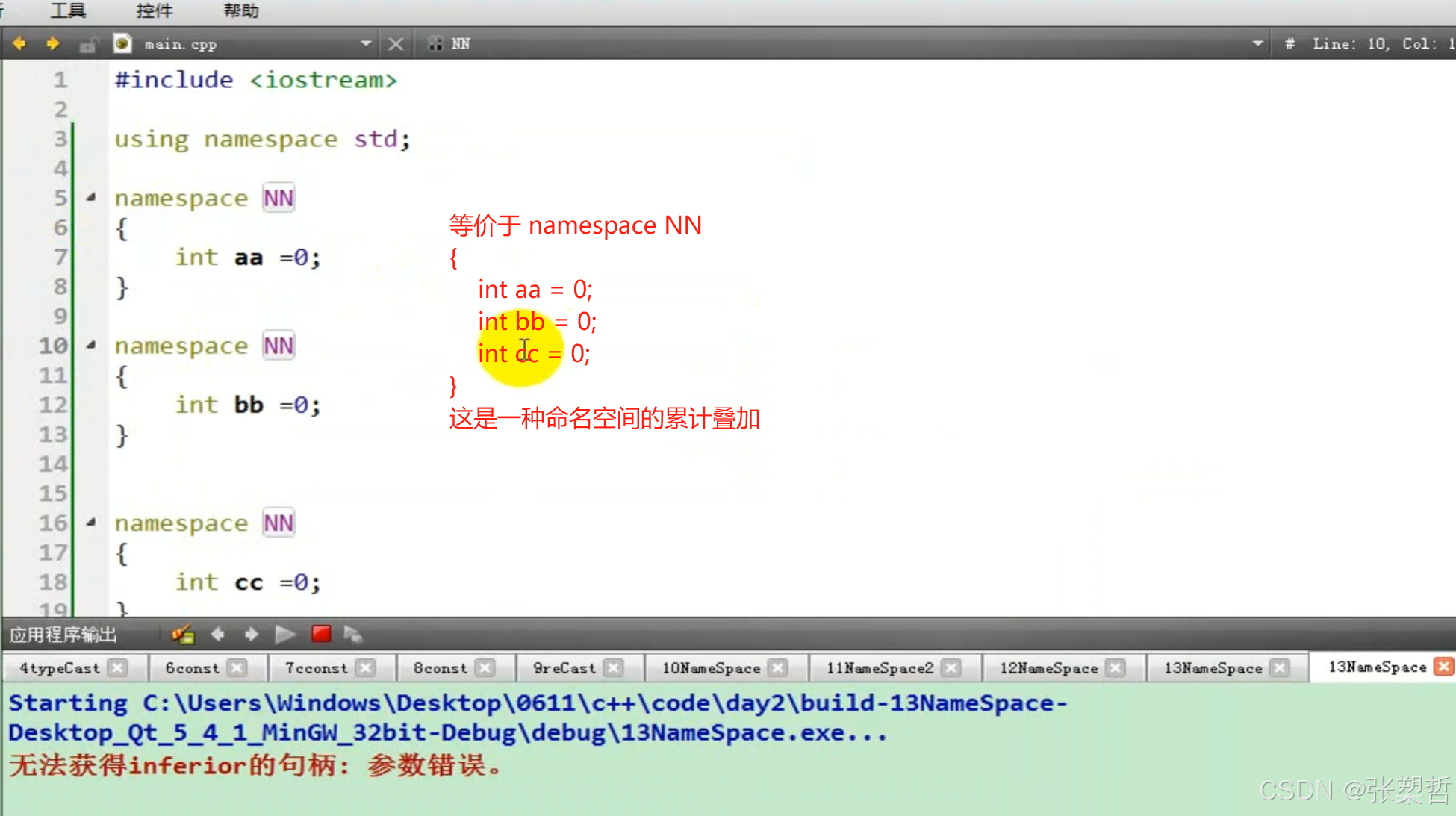1456x816 pixels.
Task: Click the green run button in output pane
Action: [284, 635]
